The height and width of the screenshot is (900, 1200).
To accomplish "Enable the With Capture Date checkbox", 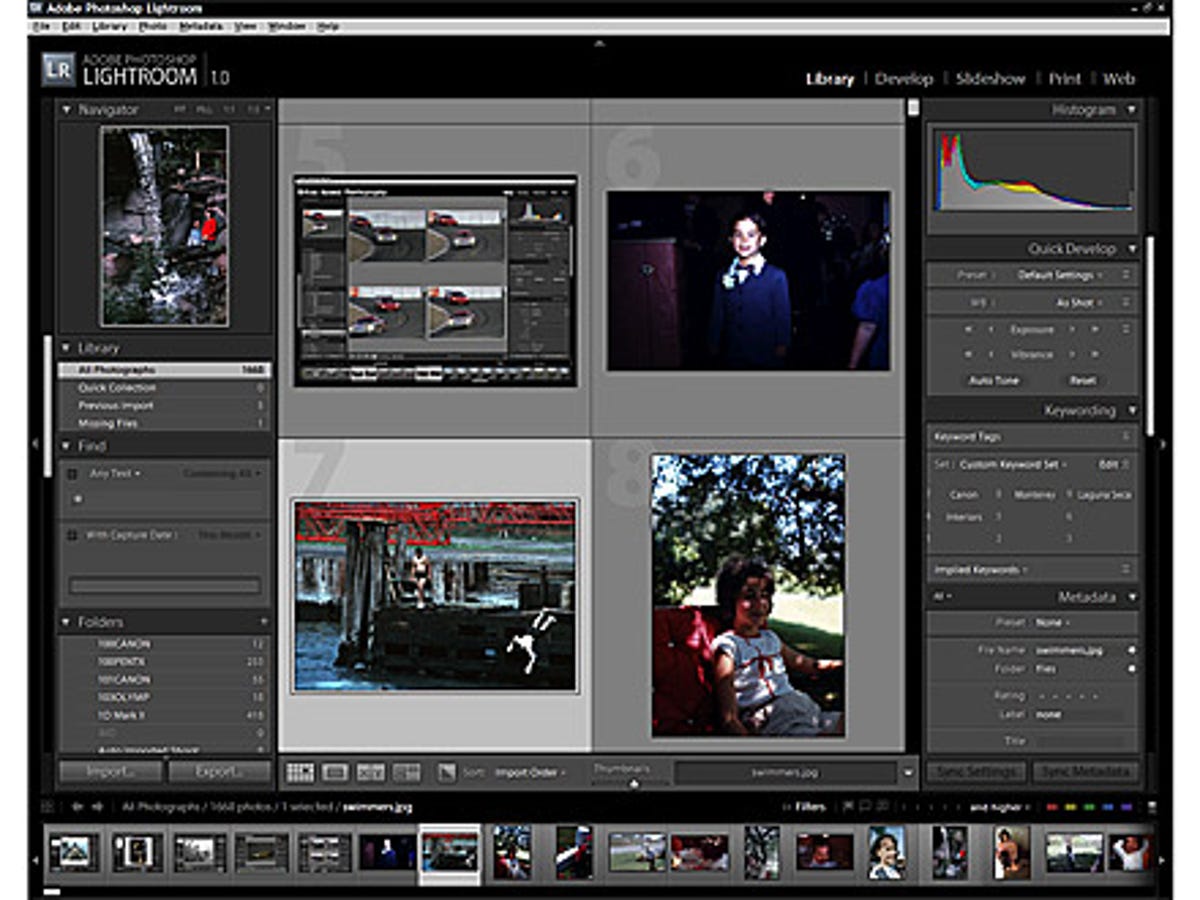I will coord(72,536).
